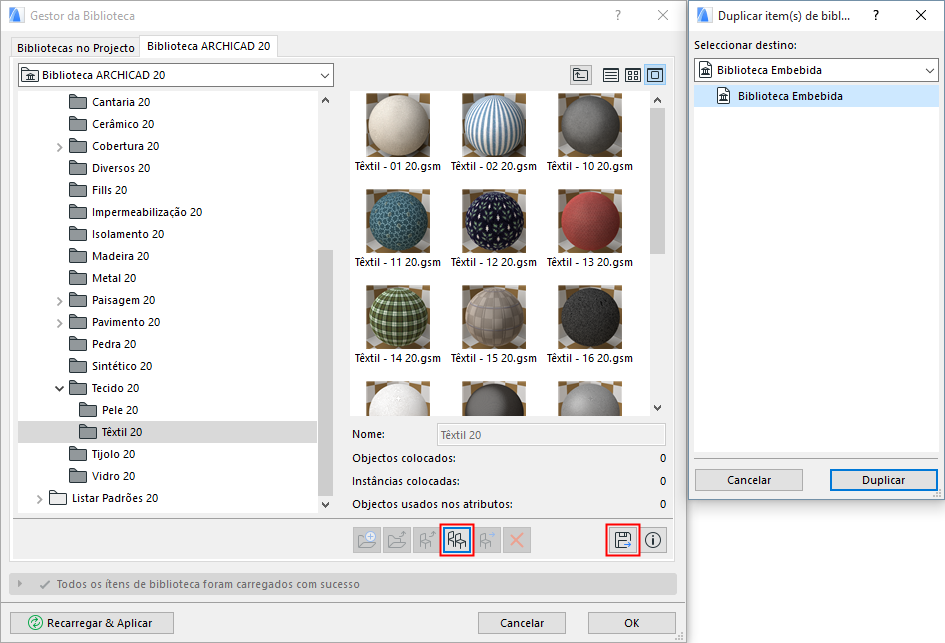The image size is (945, 643).
Task: Click the save library container icon
Action: [x=623, y=540]
